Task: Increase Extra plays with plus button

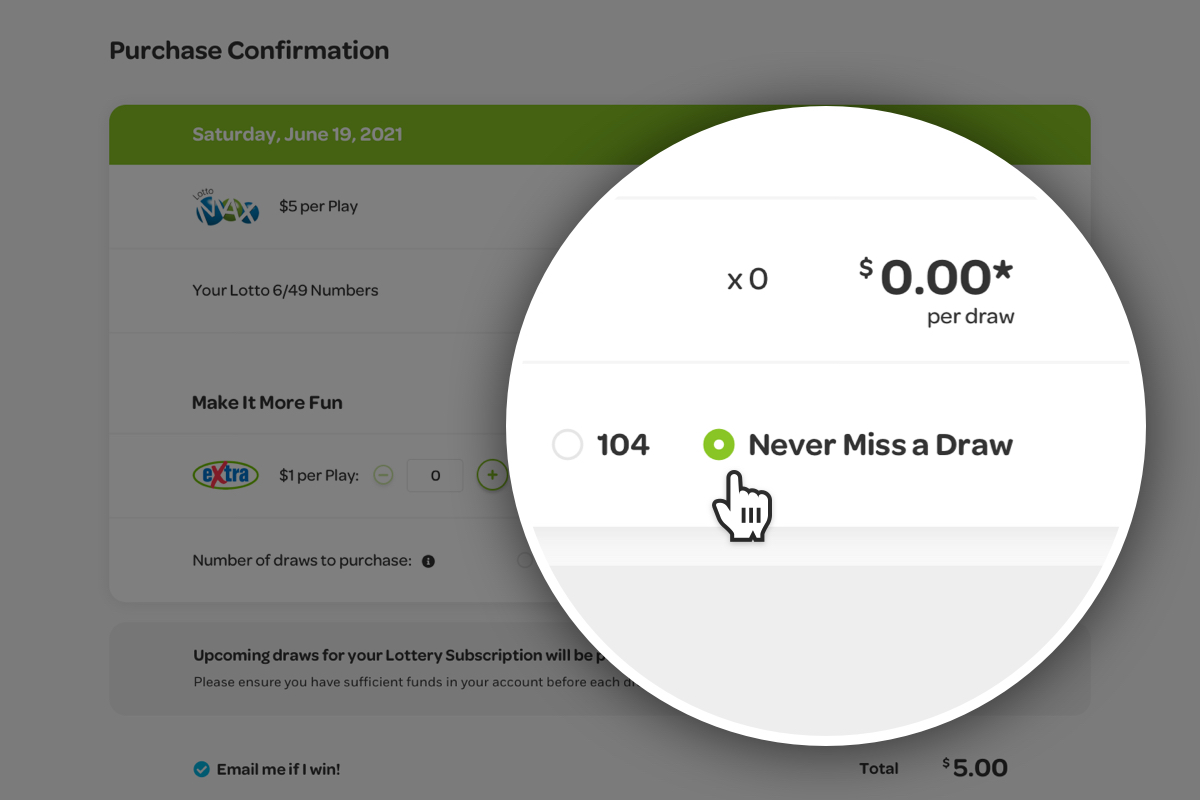Action: click(491, 475)
